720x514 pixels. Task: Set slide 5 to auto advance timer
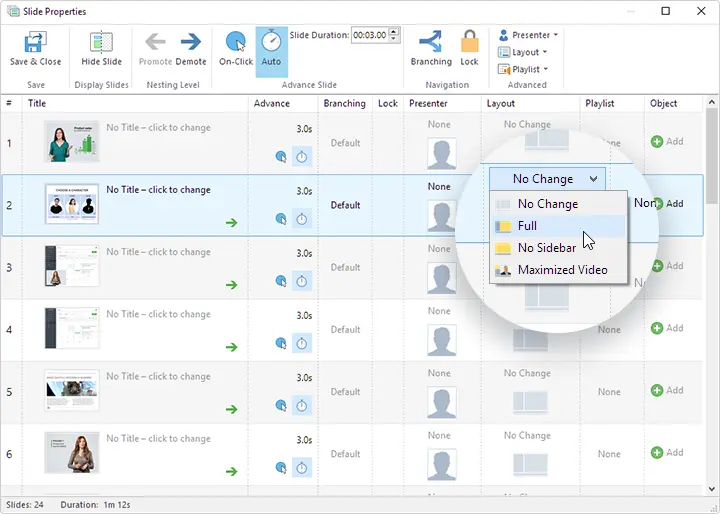coord(302,406)
